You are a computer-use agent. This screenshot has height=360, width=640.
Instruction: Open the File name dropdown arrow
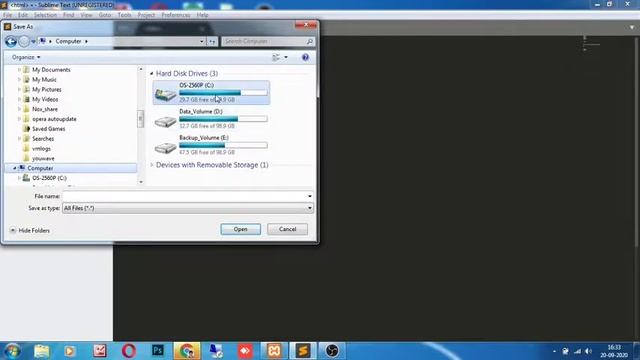tap(310, 196)
